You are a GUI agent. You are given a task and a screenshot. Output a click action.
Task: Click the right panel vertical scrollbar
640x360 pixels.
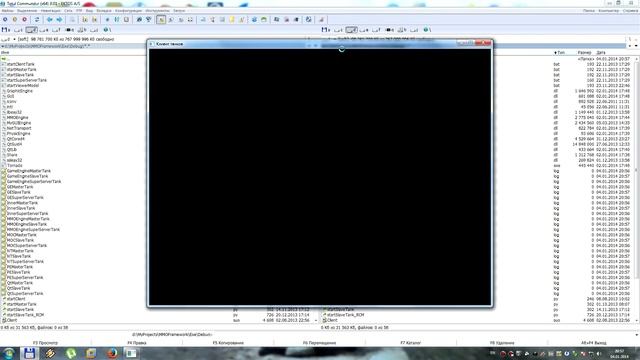637,190
